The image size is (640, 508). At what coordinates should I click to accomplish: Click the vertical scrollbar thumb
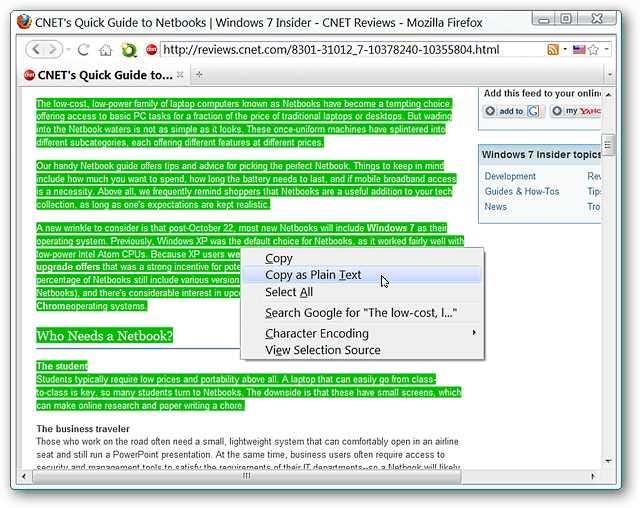coord(608,145)
